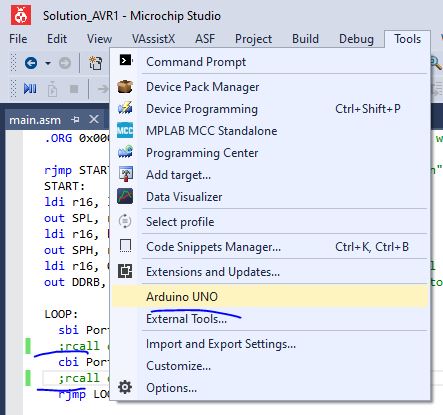The image size is (443, 415).
Task: Choose Customize... menu entry
Action: [x=270, y=366]
